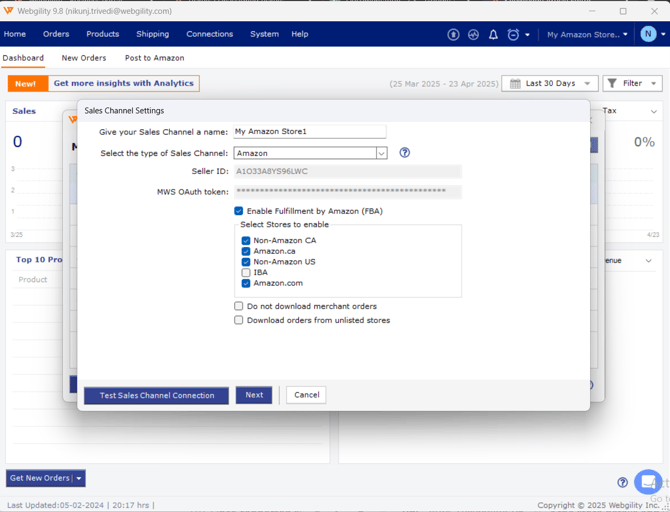The image size is (670, 512).
Task: Click the alarm clock scheduler icon
Action: 514,34
